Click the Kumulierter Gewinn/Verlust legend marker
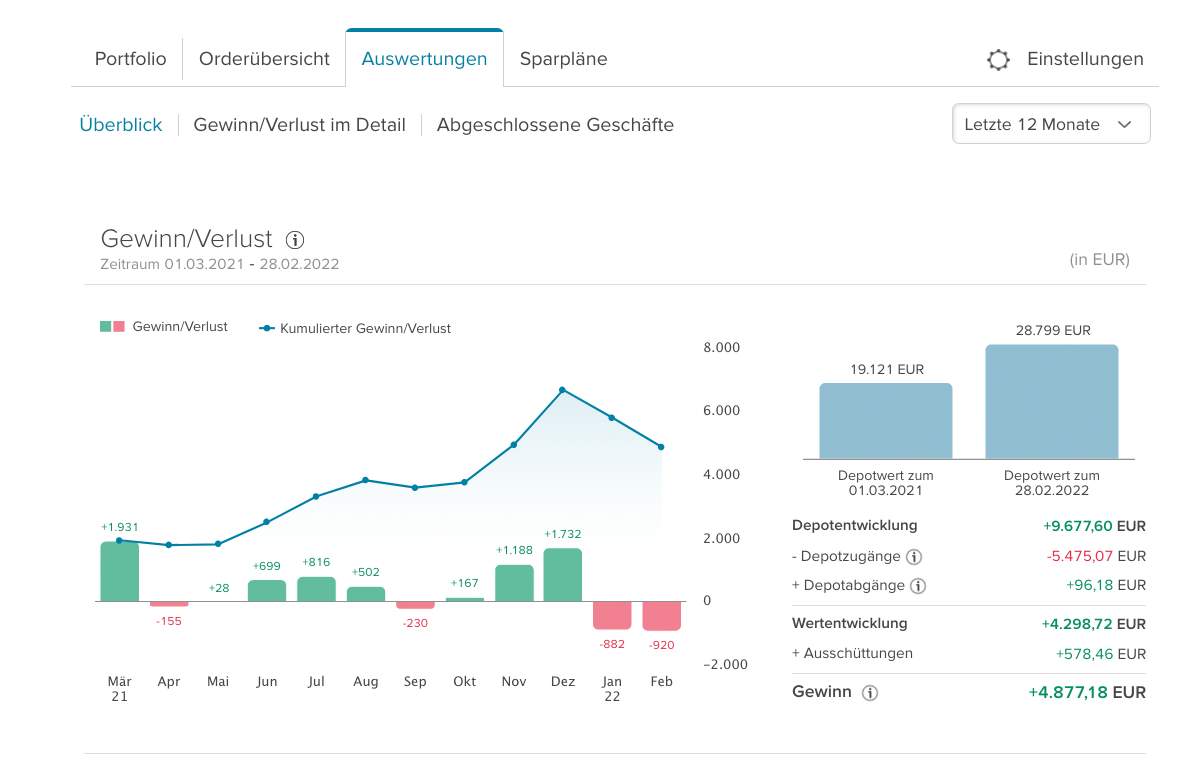 tap(267, 328)
